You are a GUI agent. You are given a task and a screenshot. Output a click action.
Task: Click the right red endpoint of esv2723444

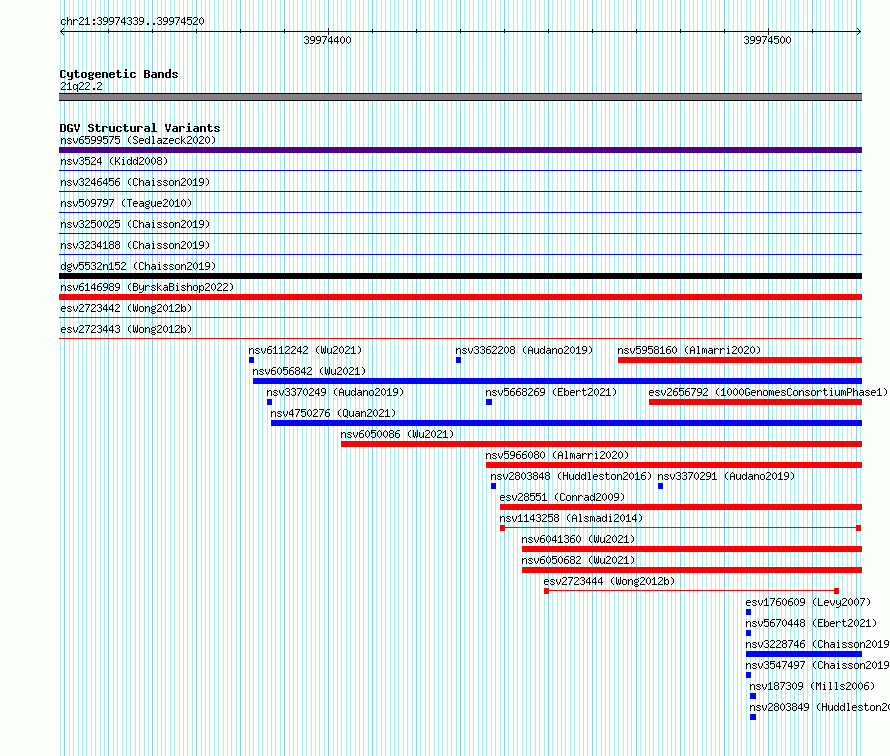pos(837,591)
